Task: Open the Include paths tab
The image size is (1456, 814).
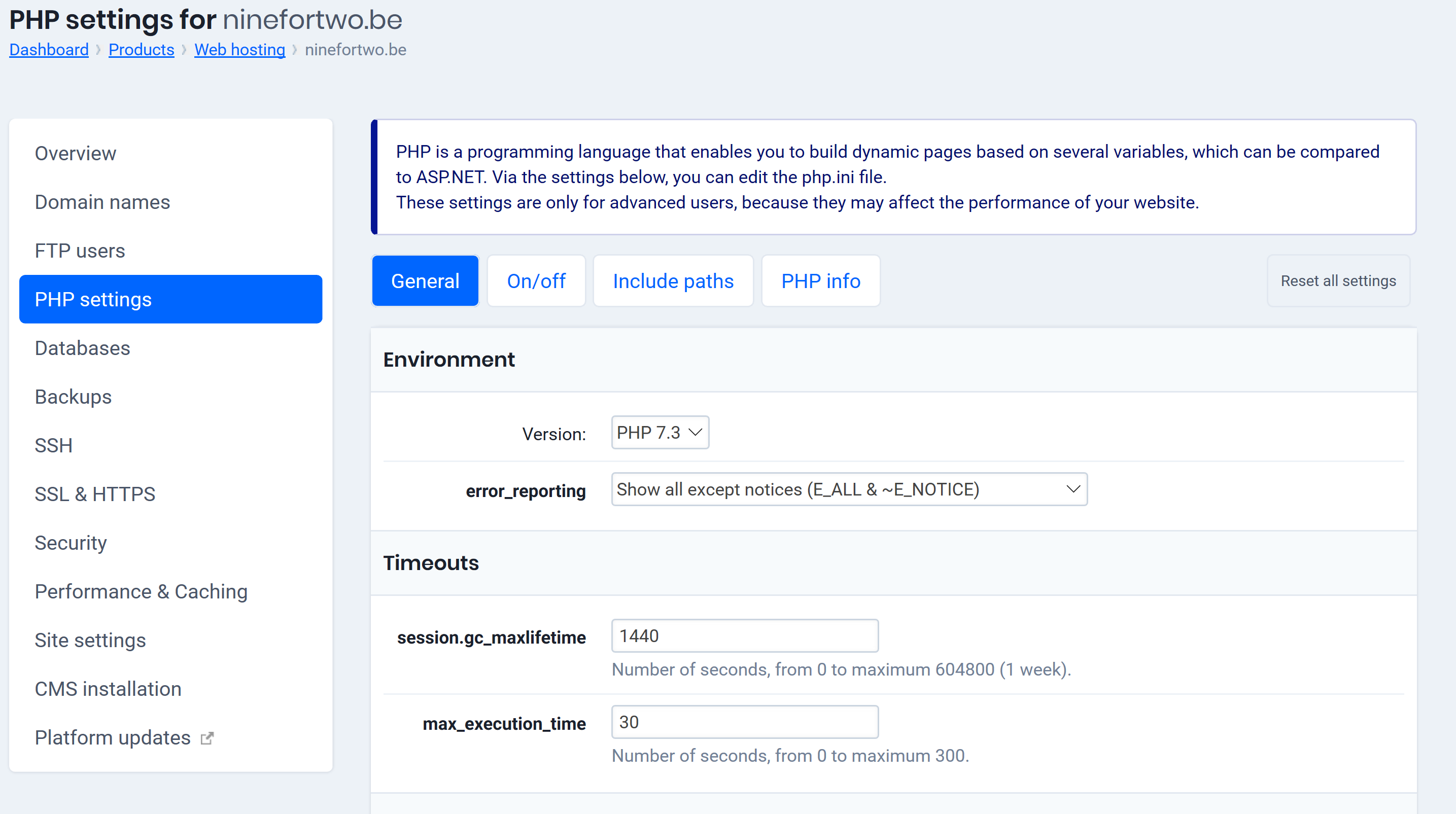Action: click(673, 281)
